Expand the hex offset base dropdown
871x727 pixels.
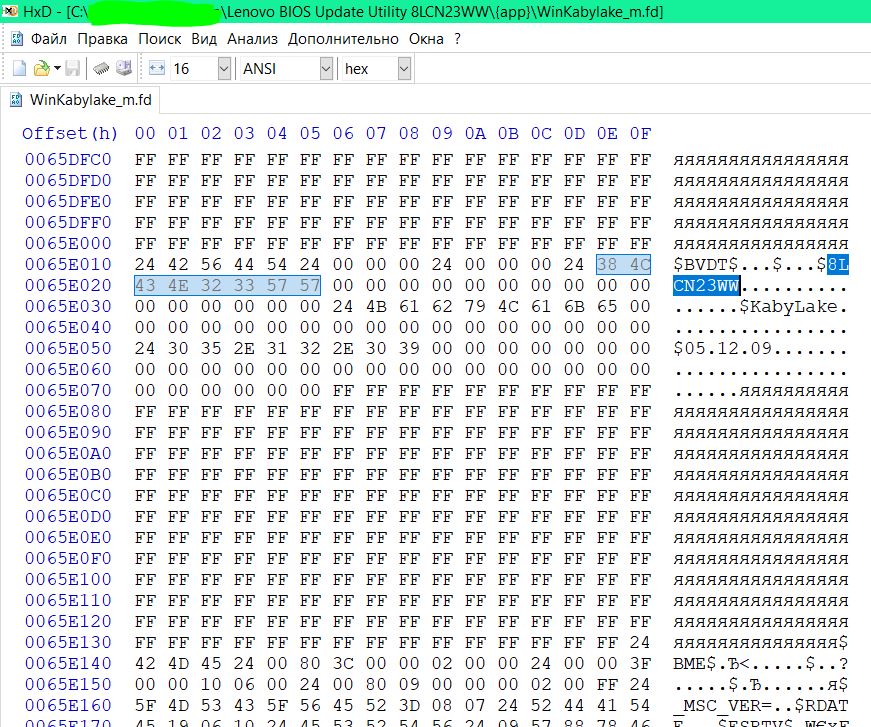(x=404, y=69)
